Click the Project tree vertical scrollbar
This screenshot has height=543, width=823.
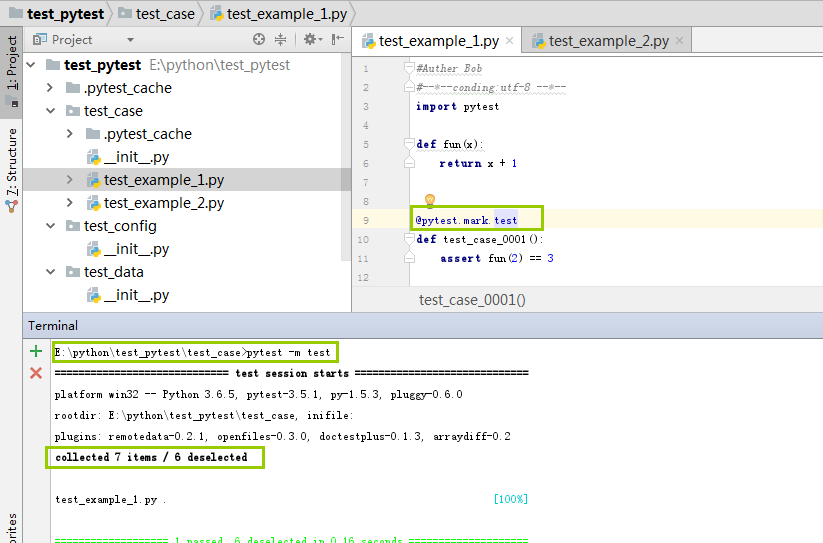tap(346, 157)
